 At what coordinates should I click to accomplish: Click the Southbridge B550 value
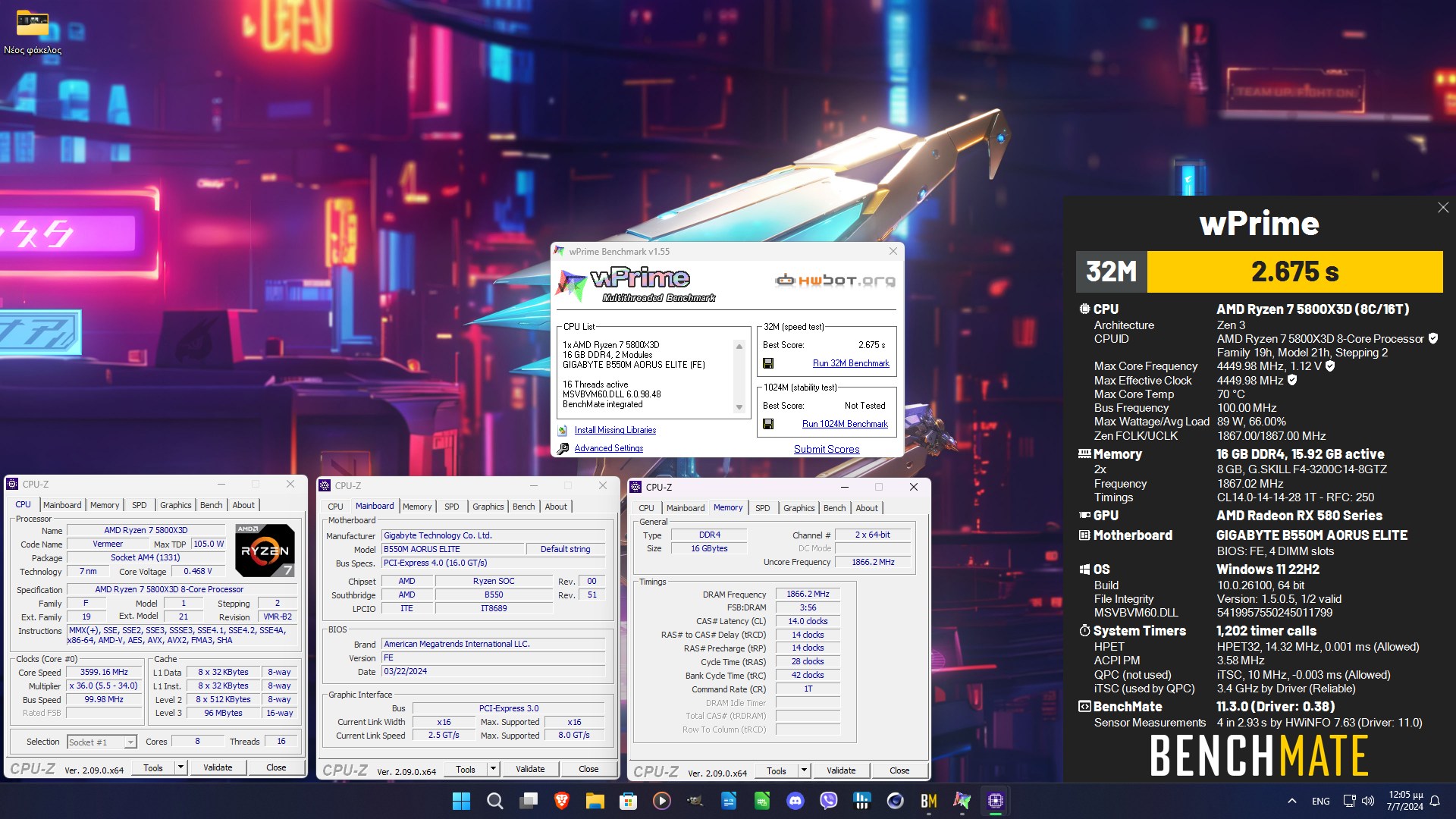pos(494,595)
